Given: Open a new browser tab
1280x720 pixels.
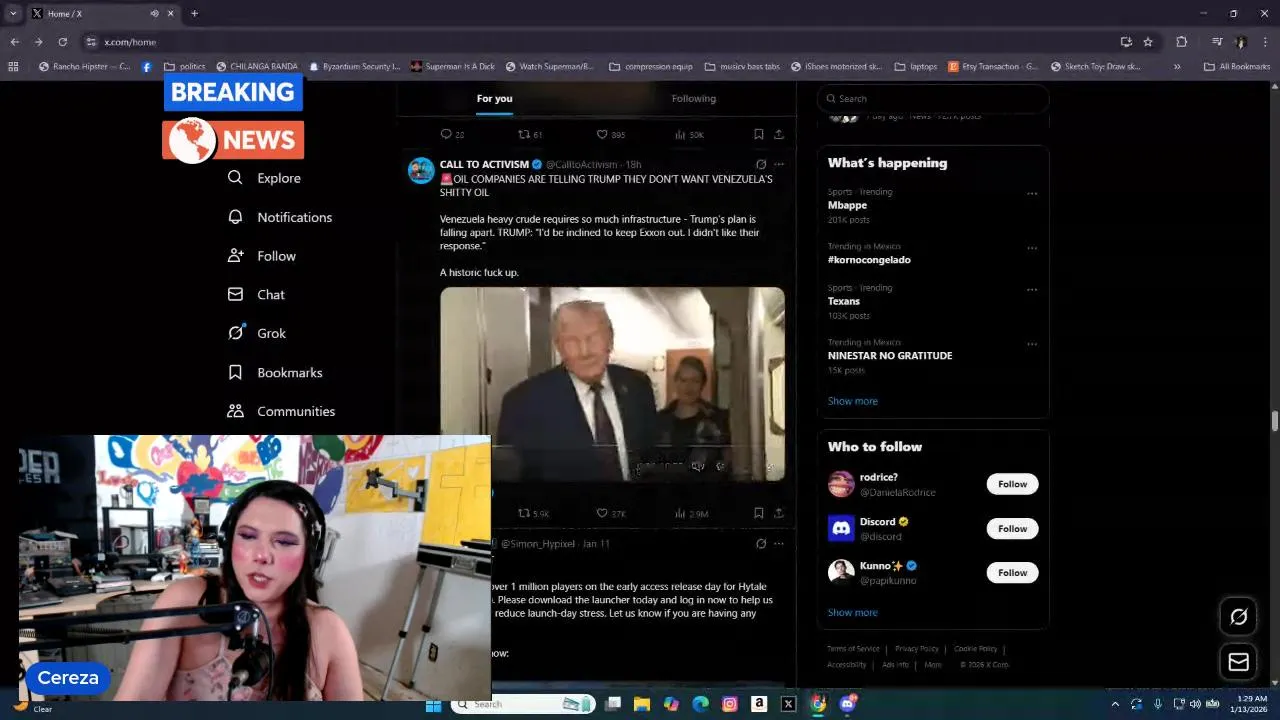Looking at the screenshot, I should (x=194, y=14).
